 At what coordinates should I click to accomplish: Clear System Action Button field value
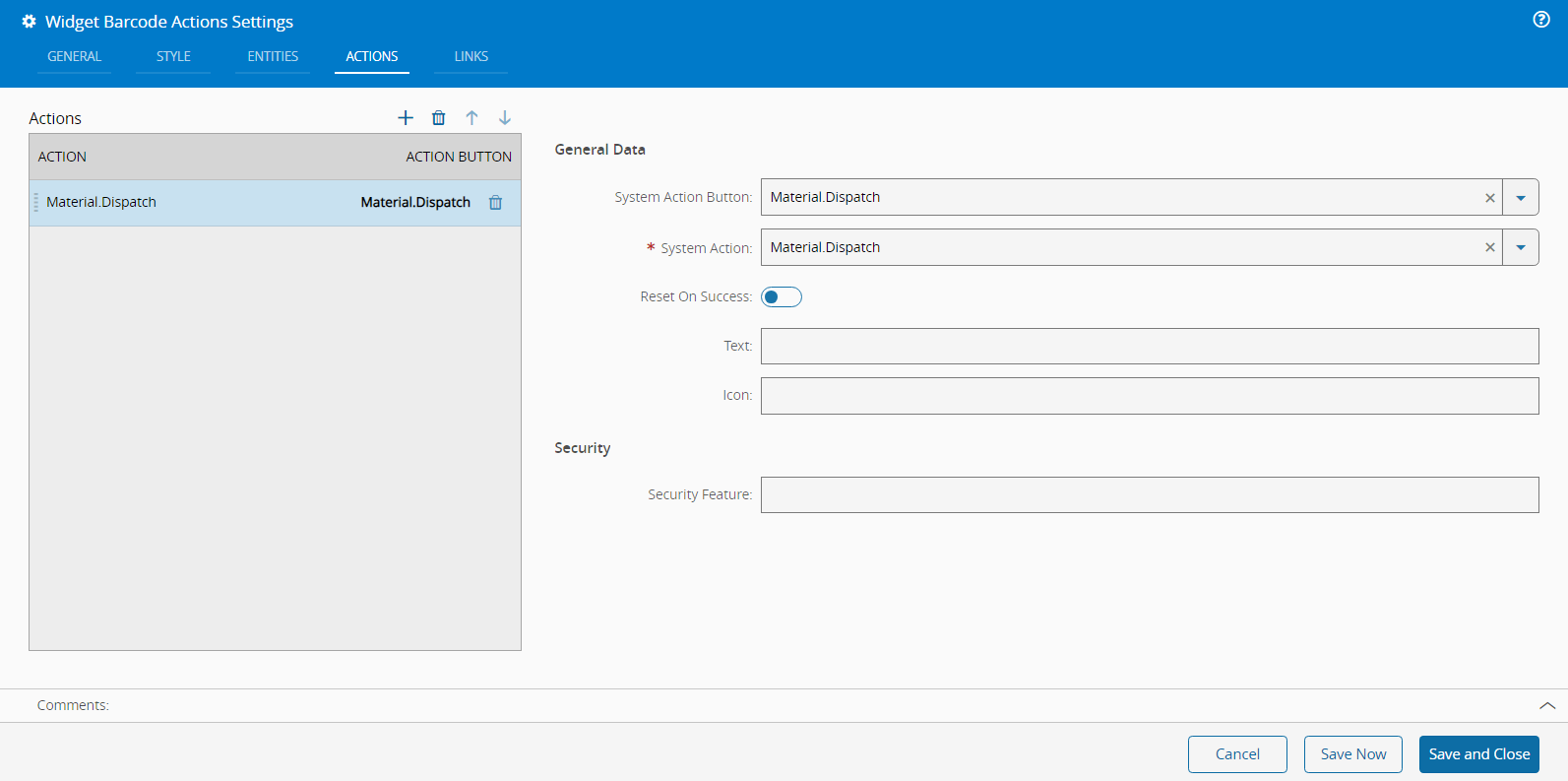[1490, 198]
